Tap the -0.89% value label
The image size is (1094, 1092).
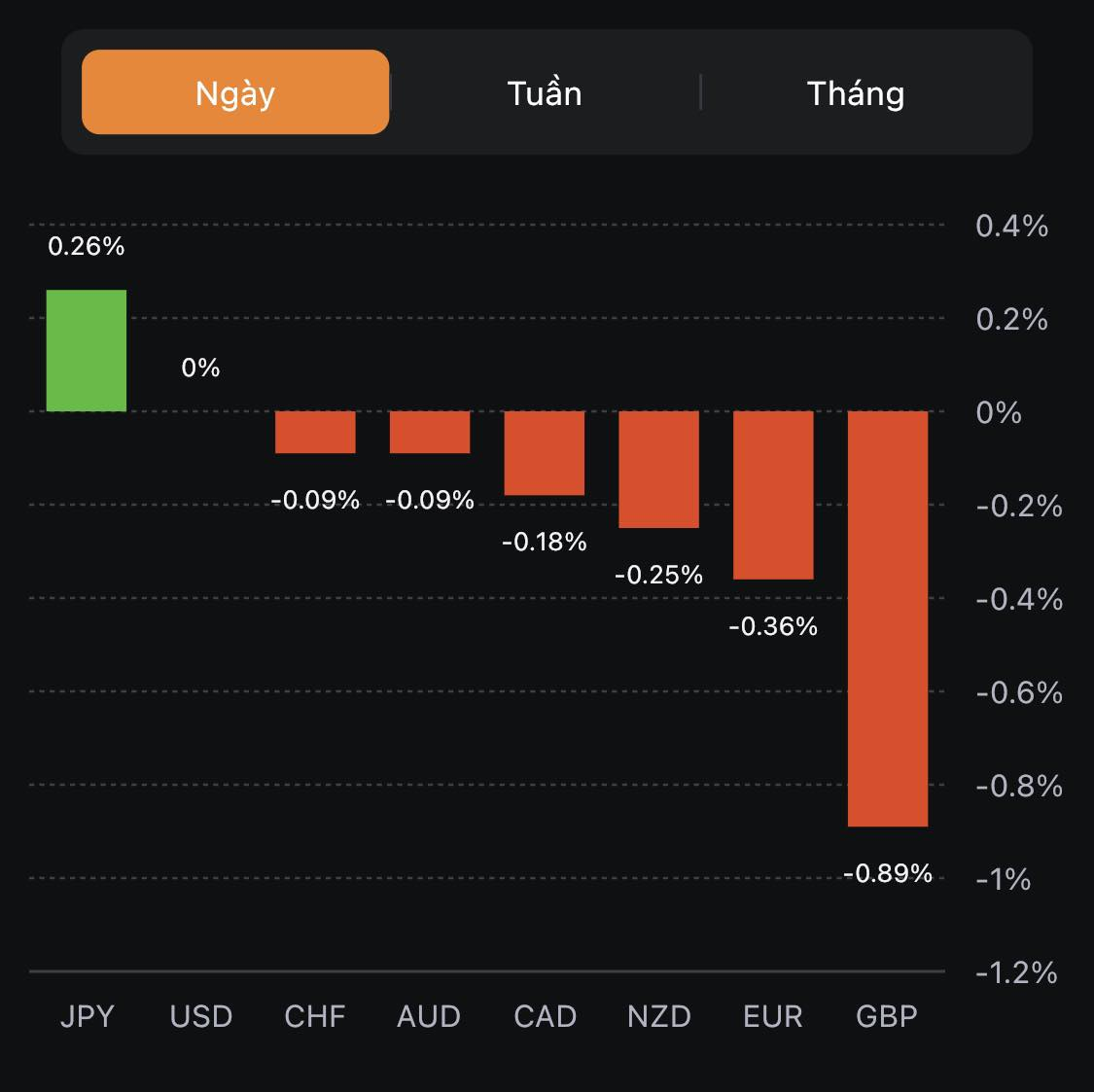point(888,873)
